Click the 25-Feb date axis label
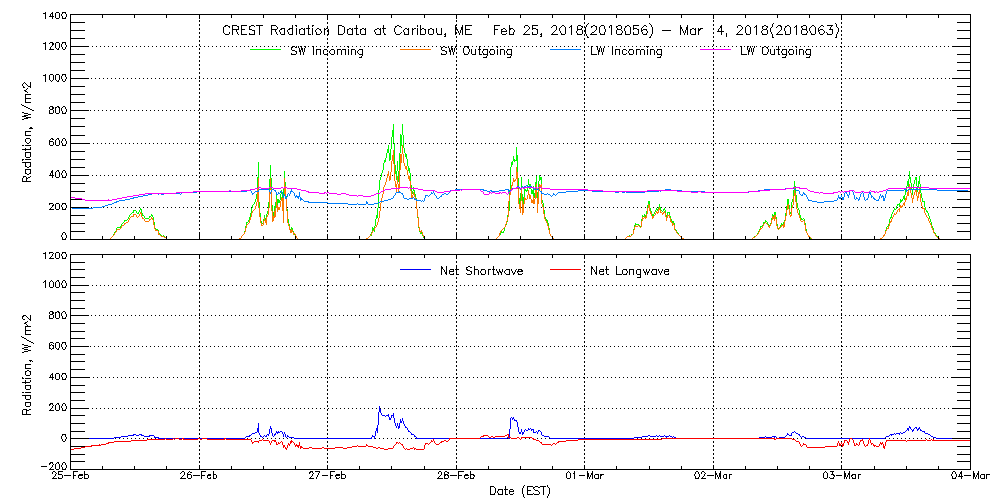This screenshot has width=1000, height=500. click(x=72, y=477)
